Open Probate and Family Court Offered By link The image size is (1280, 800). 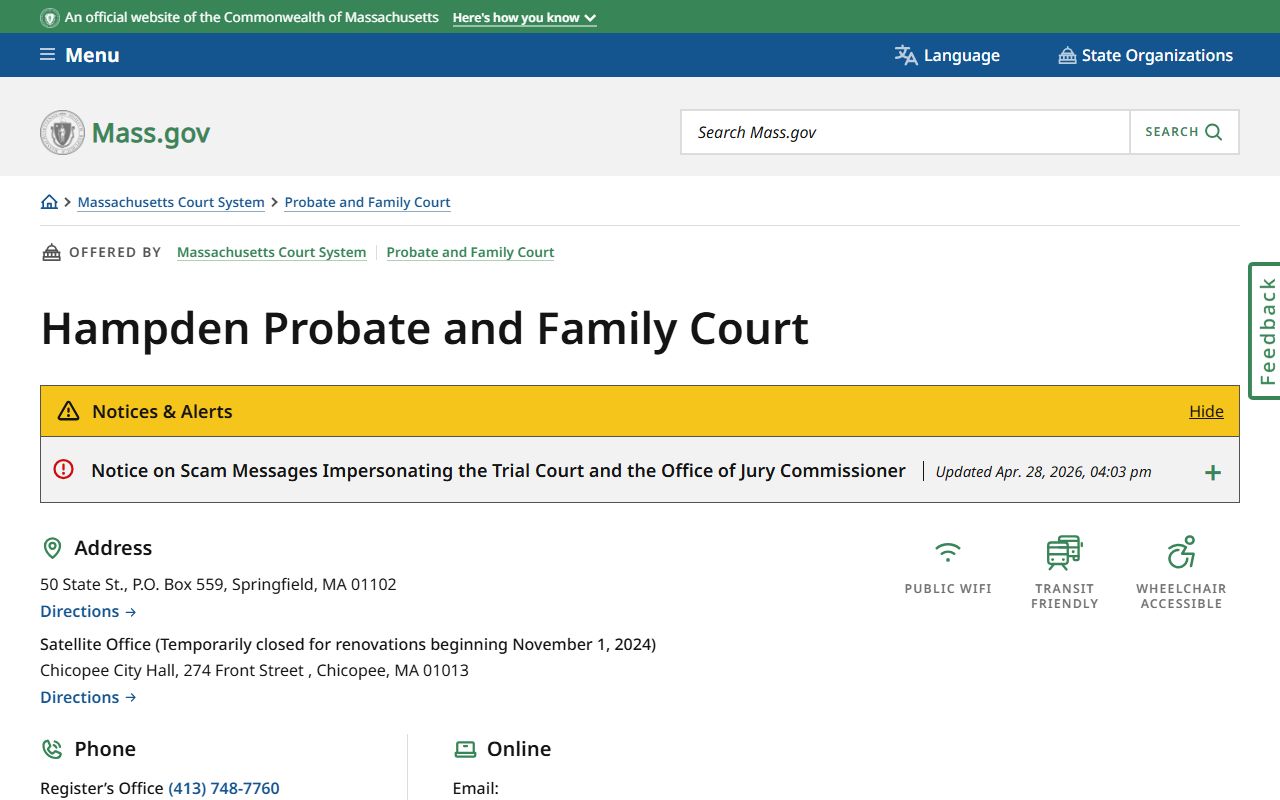tap(470, 252)
